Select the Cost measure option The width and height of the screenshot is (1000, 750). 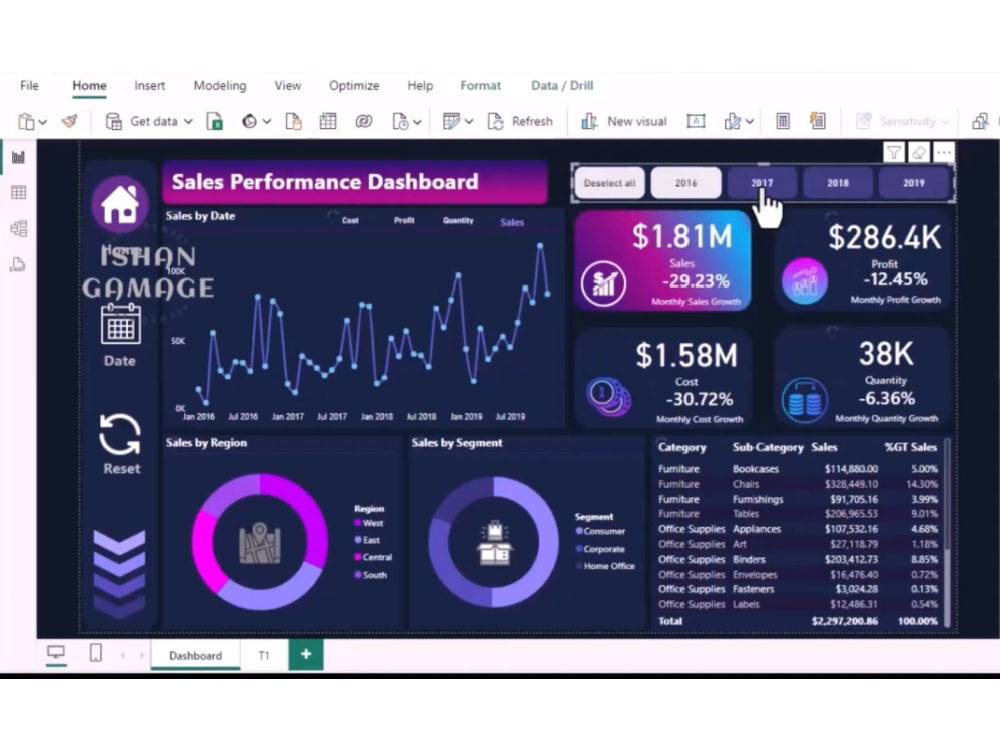[350, 221]
